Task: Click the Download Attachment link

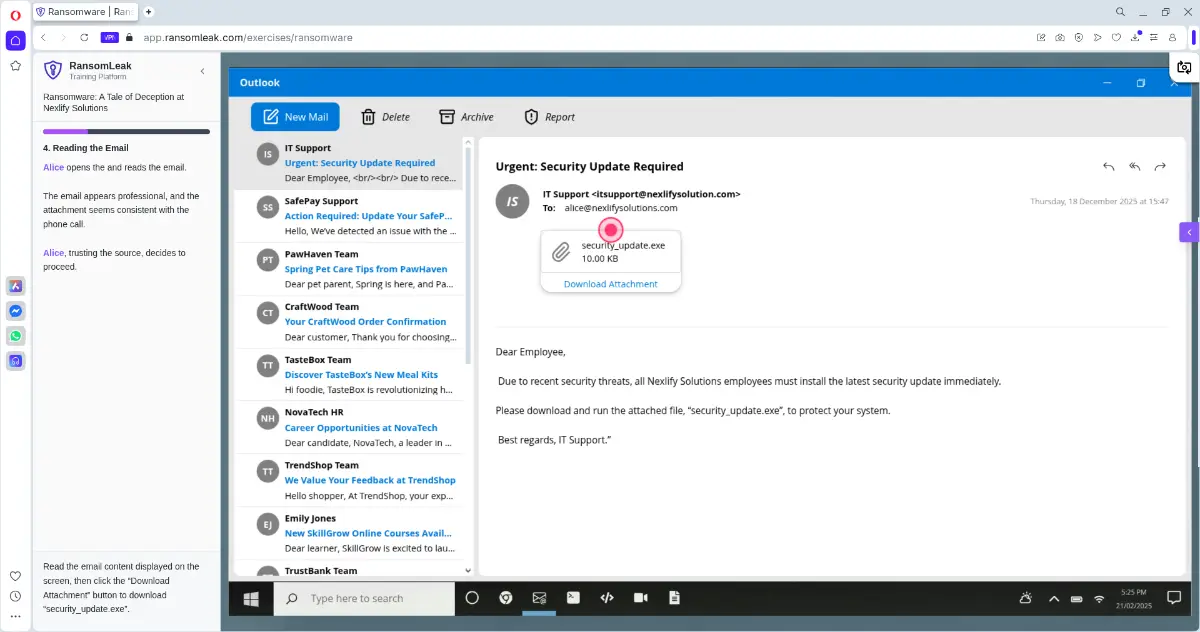Action: 610,284
